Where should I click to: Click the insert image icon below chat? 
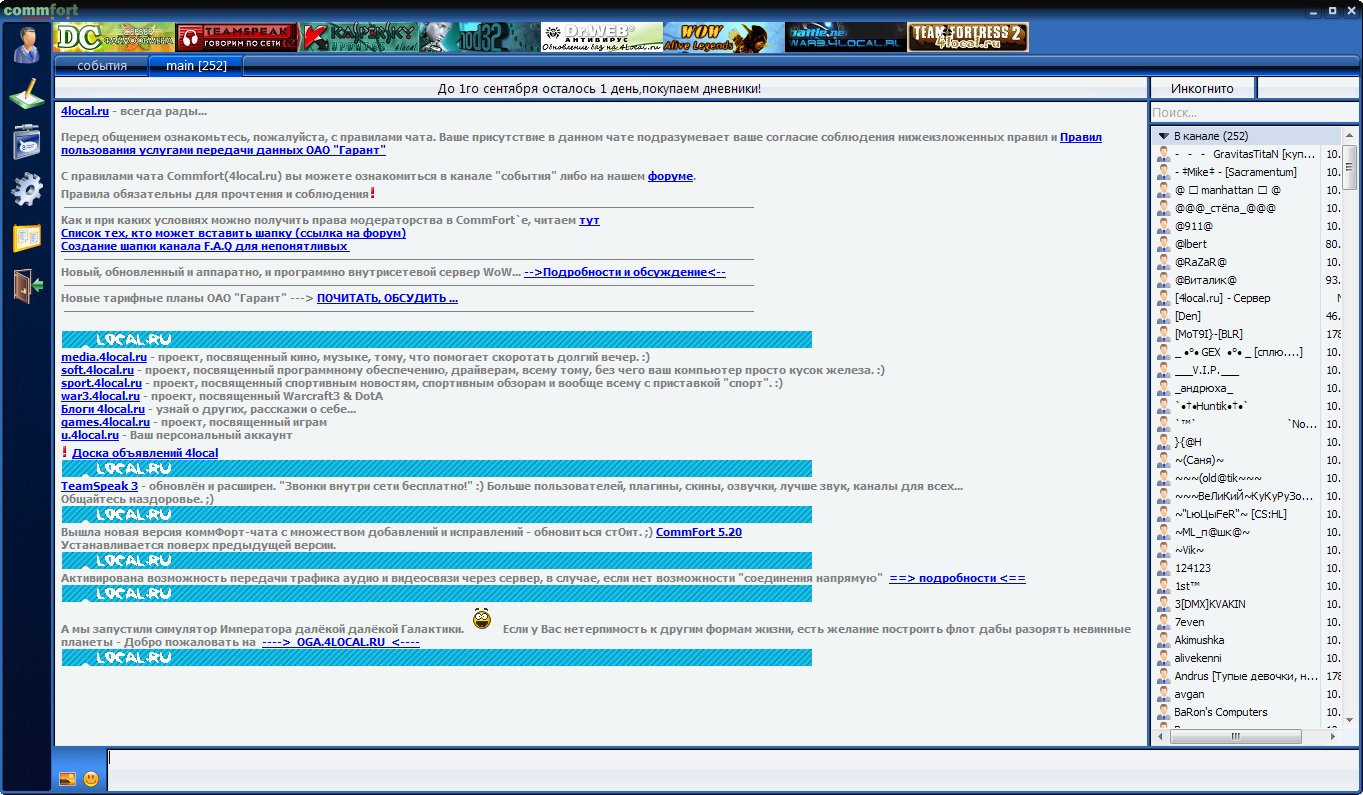[x=67, y=778]
